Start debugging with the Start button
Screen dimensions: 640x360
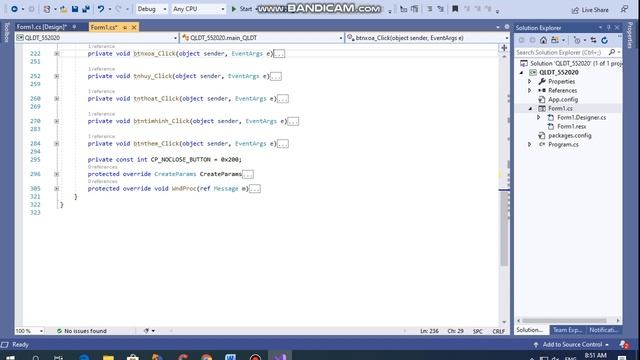click(x=242, y=9)
